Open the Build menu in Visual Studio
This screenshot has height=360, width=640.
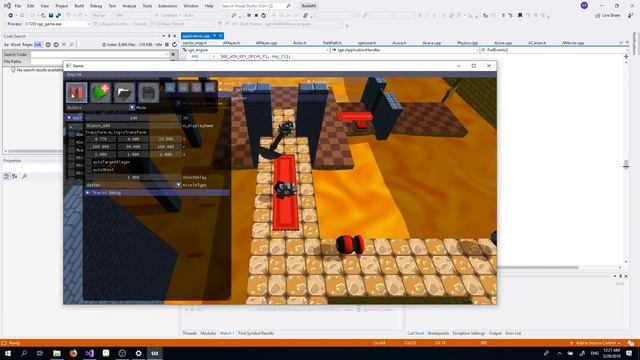(79, 6)
